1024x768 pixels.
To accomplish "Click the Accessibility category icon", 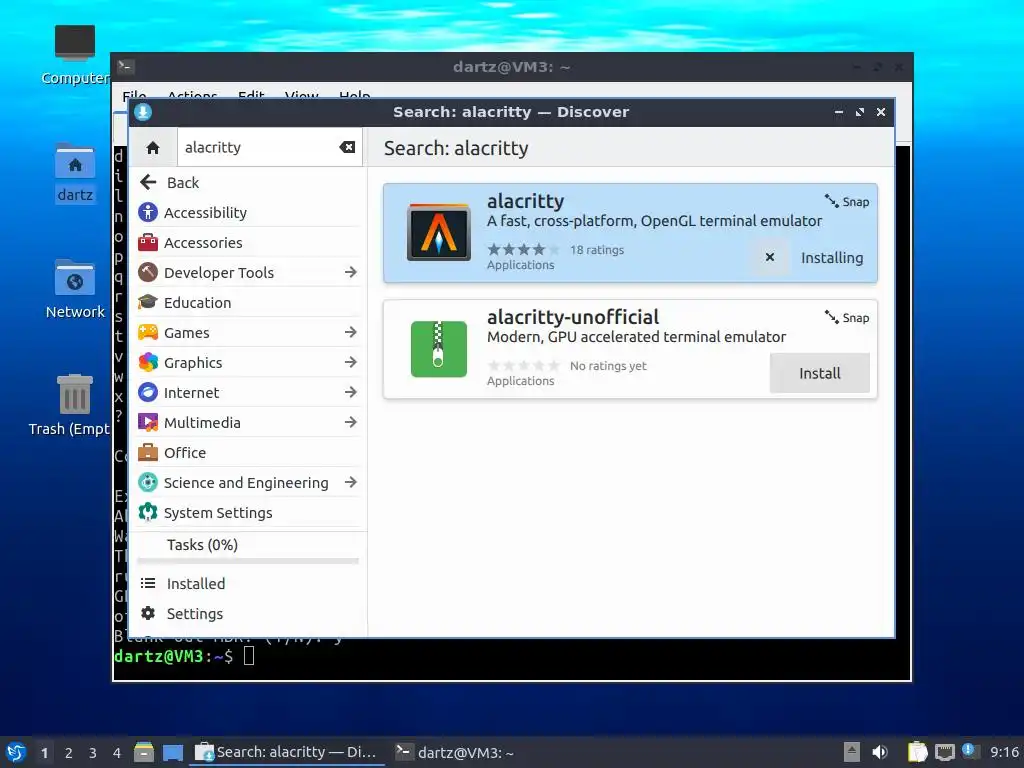I will pyautogui.click(x=148, y=212).
